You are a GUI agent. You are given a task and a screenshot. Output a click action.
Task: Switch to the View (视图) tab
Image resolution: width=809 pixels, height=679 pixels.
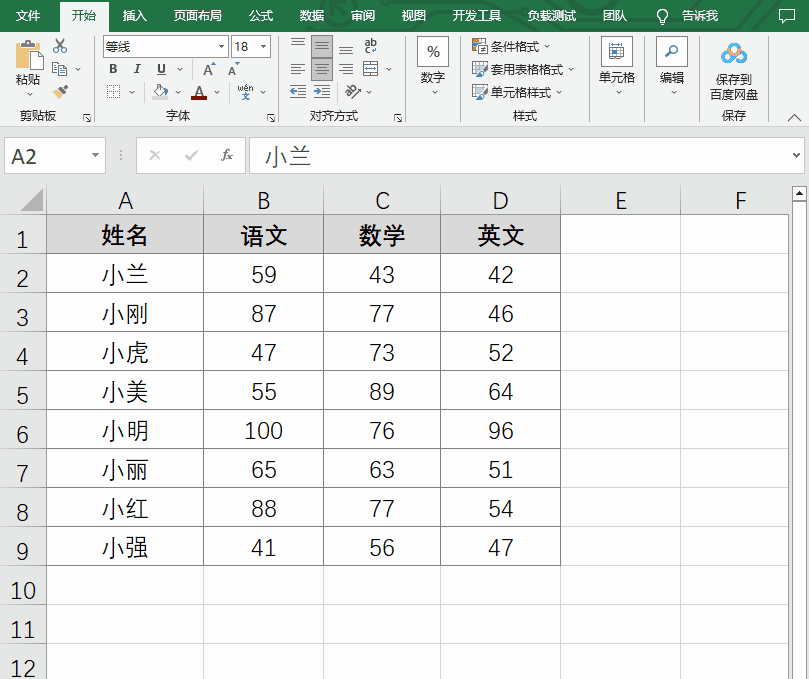point(414,16)
